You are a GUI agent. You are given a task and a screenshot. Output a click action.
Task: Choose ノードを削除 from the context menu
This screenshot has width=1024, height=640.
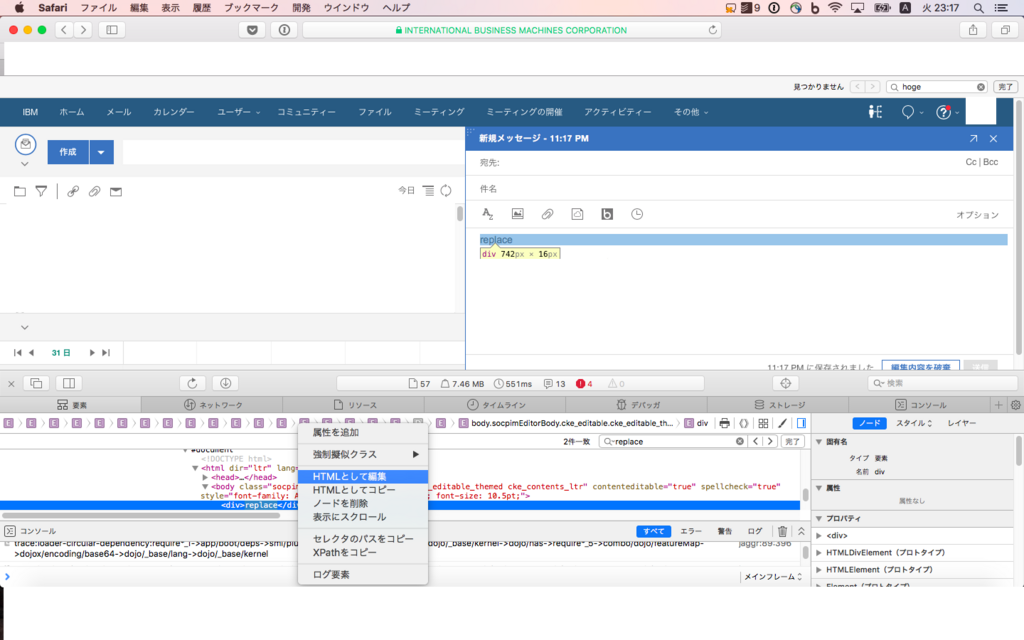tap(362, 504)
